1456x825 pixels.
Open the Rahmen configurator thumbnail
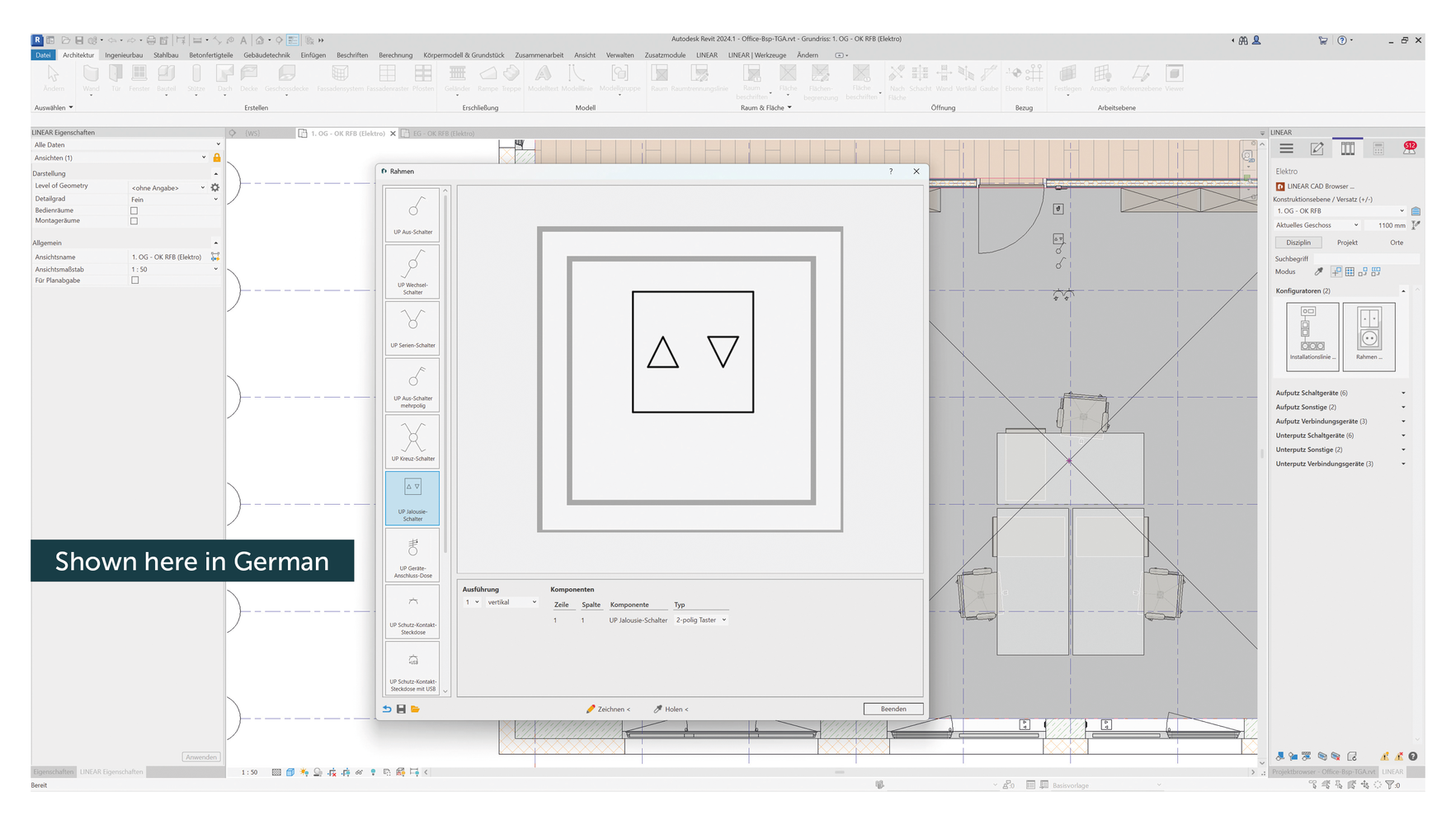tap(1369, 336)
